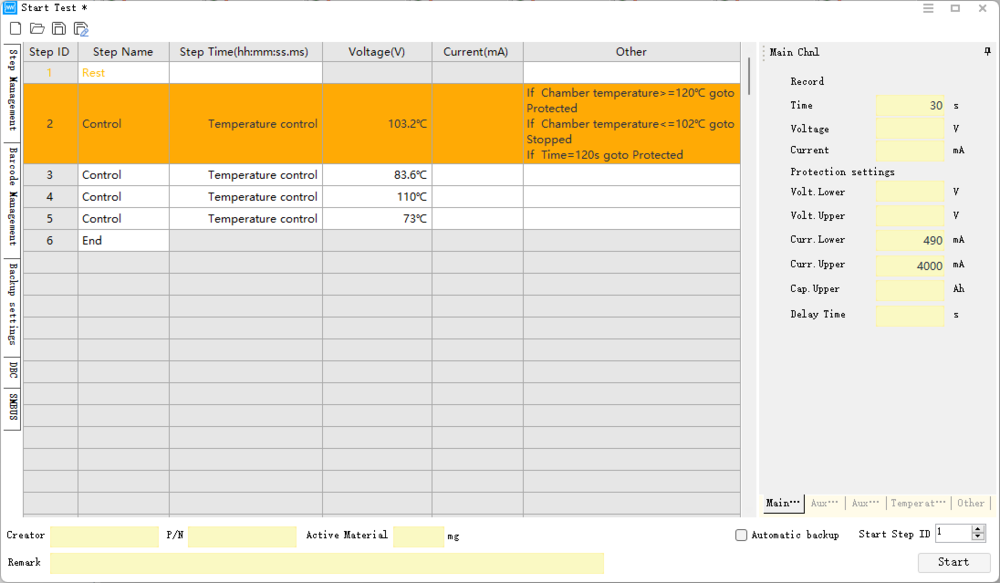Increase the Start Step ID value

point(978,529)
